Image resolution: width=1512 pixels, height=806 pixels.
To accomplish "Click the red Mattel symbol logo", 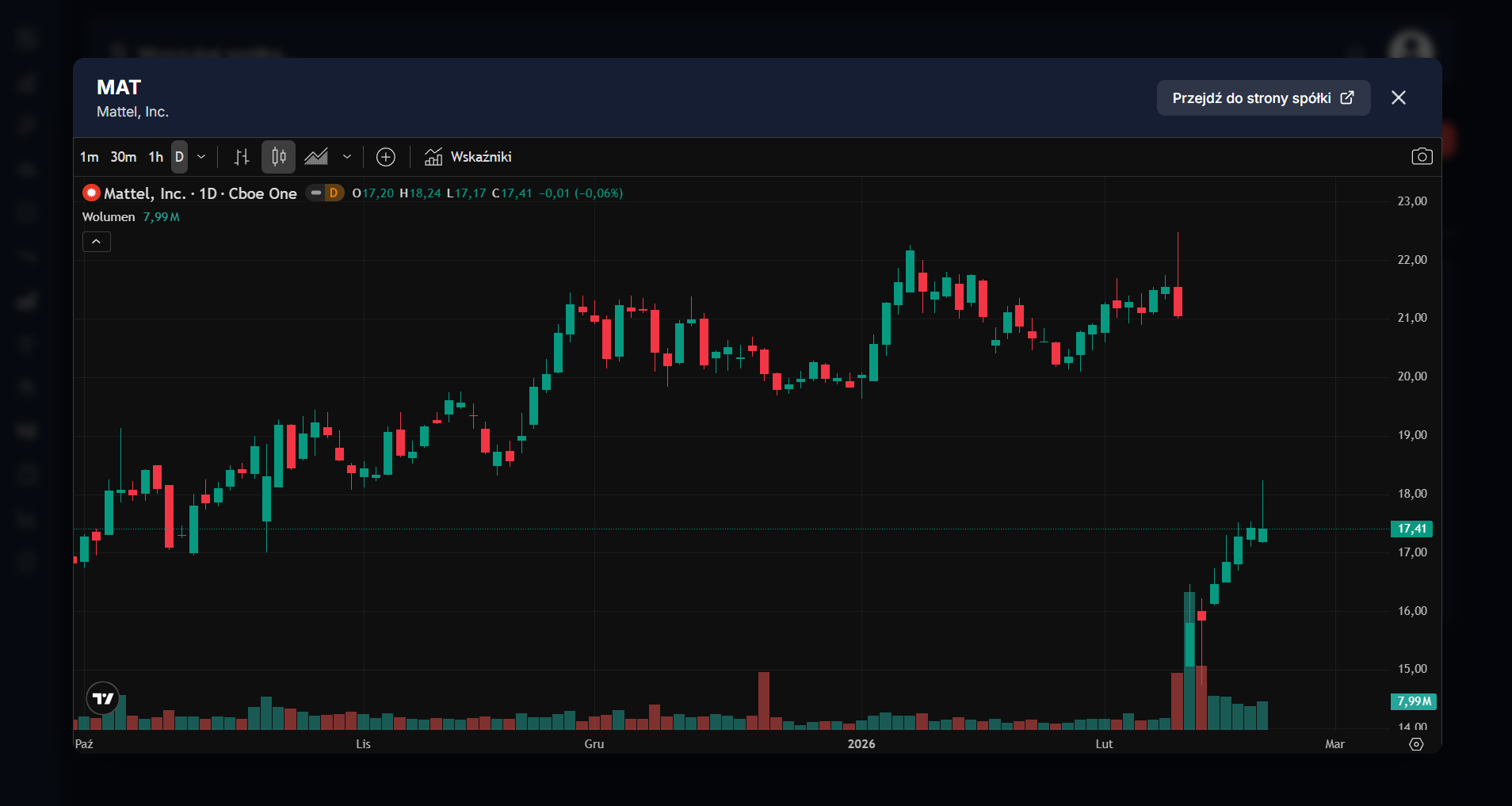I will click(92, 193).
